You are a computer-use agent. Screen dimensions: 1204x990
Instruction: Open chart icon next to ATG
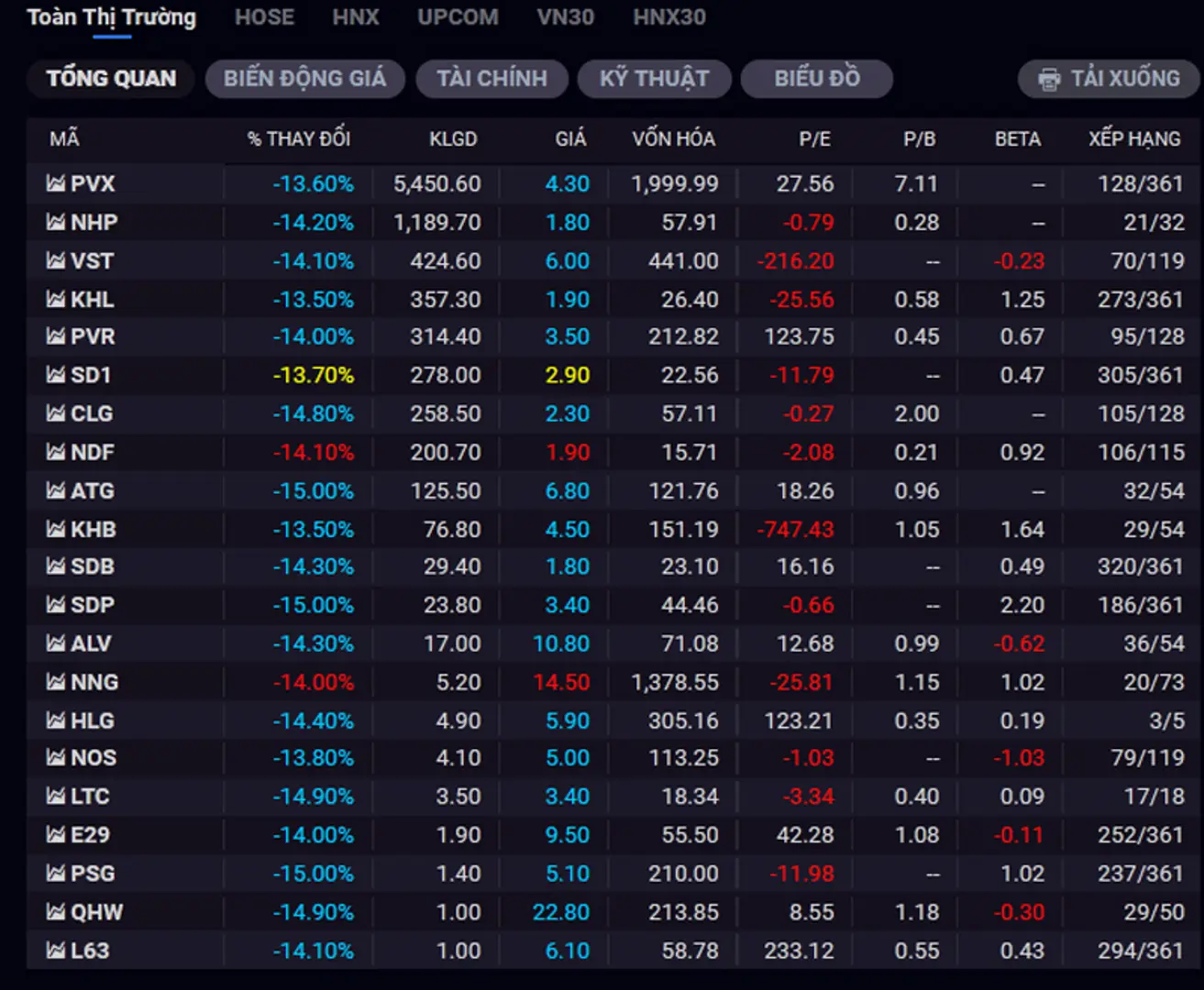56,490
